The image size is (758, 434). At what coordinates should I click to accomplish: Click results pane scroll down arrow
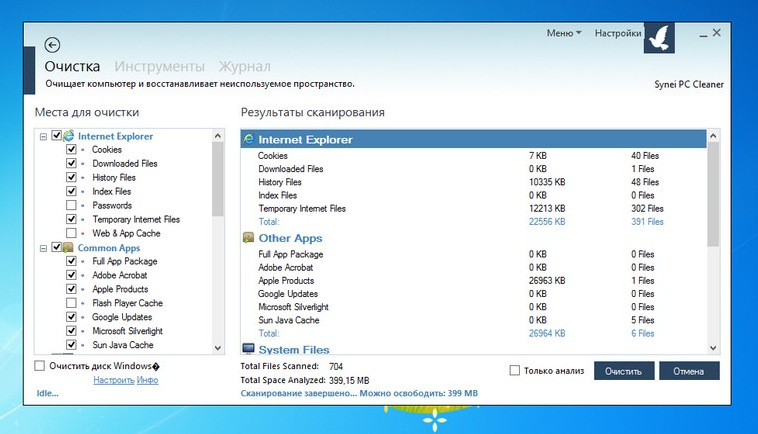[x=713, y=348]
